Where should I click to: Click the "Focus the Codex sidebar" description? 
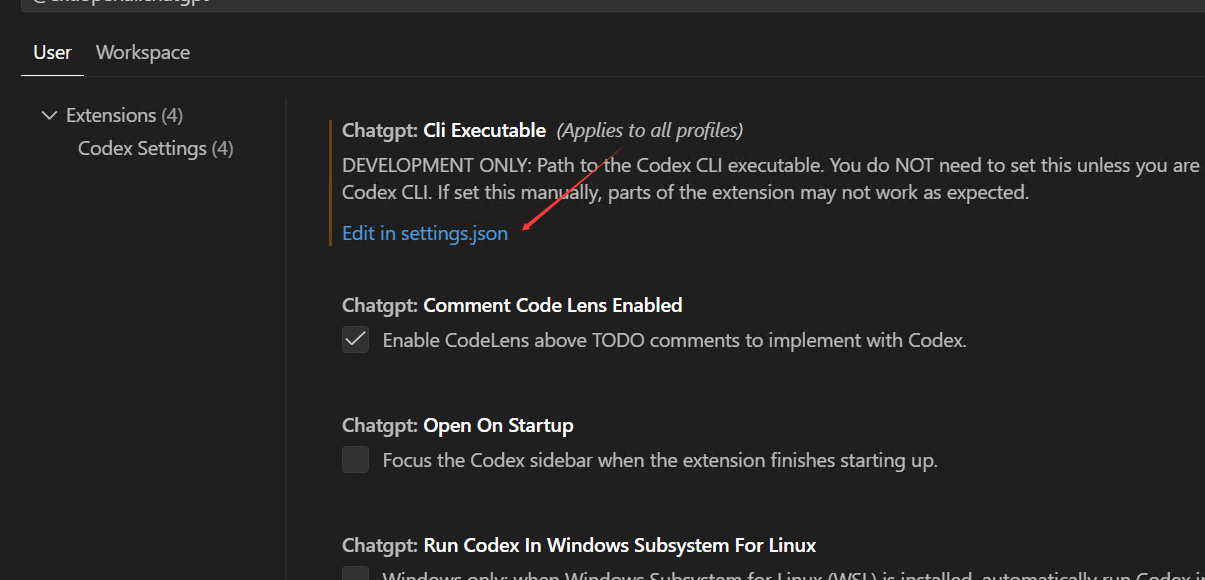(x=660, y=460)
